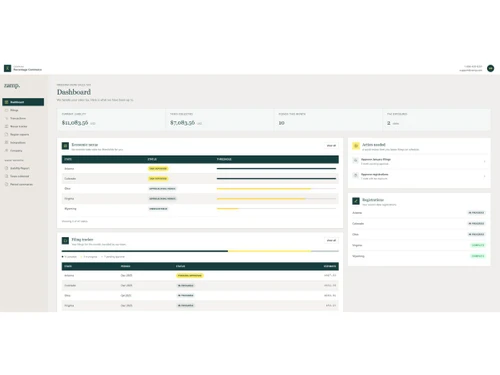Select the Colorado row in Filing tracker
Image resolution: width=500 pixels, height=375 pixels.
[x=200, y=286]
